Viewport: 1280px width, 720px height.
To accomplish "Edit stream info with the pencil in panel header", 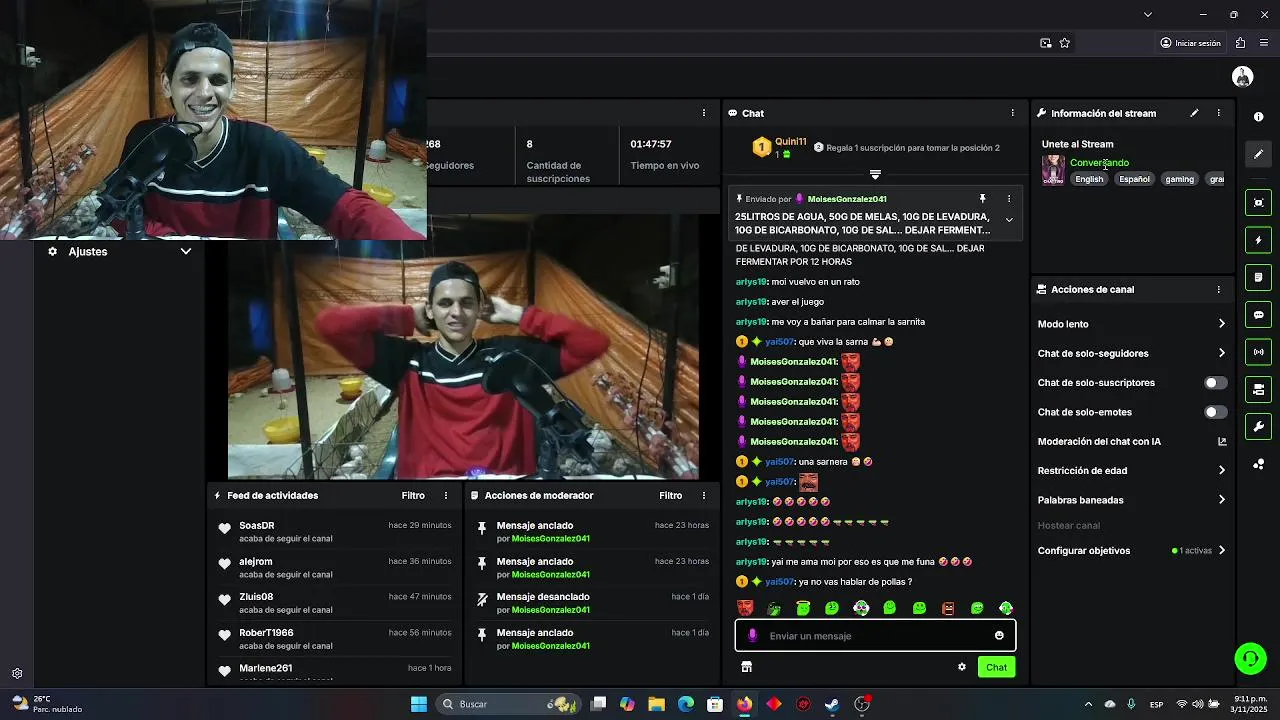I will coord(1194,113).
